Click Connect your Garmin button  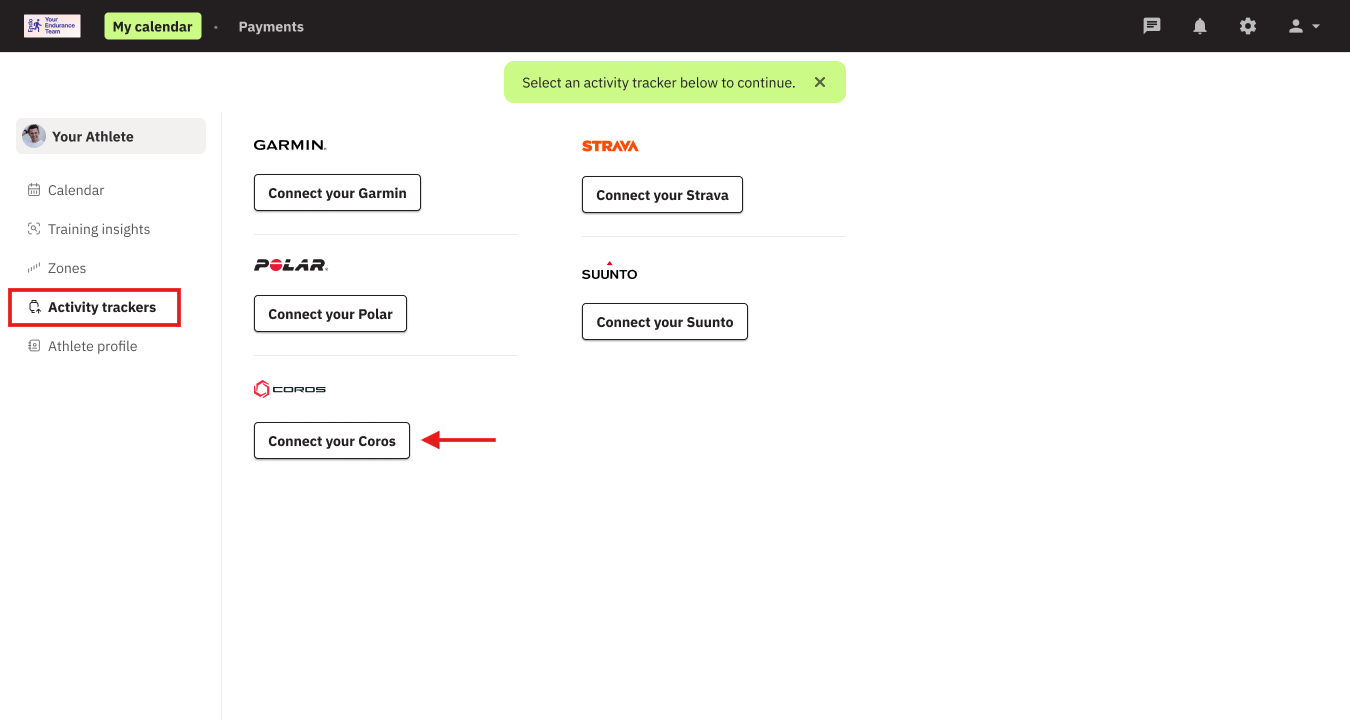(x=337, y=193)
